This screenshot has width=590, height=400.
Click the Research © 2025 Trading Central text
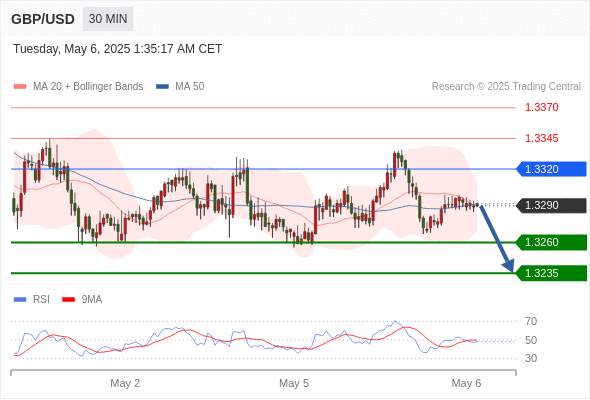click(x=506, y=87)
